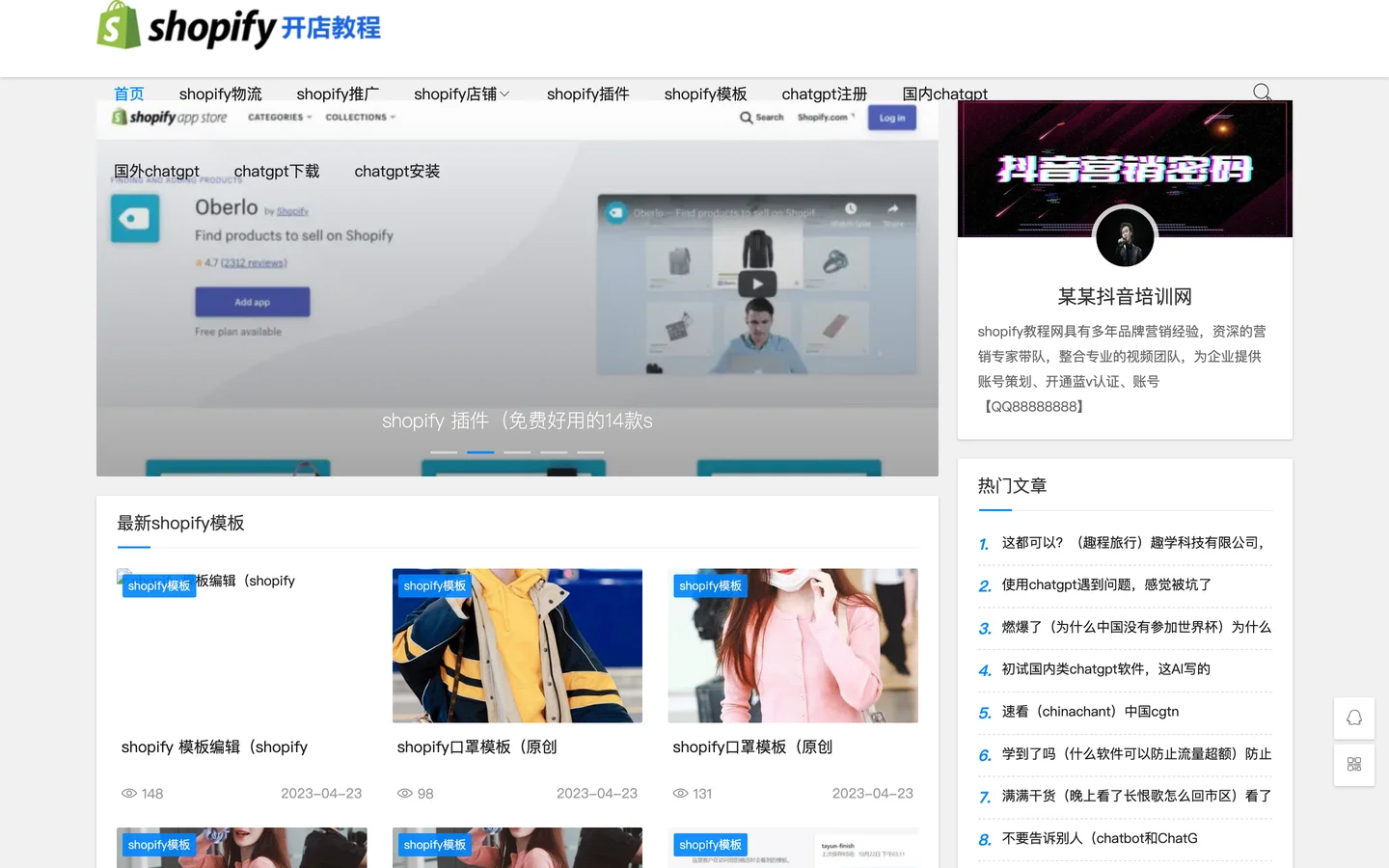Open hot article 初试国内类chatgpt软件
Image resolution: width=1389 pixels, height=868 pixels.
click(x=1105, y=669)
